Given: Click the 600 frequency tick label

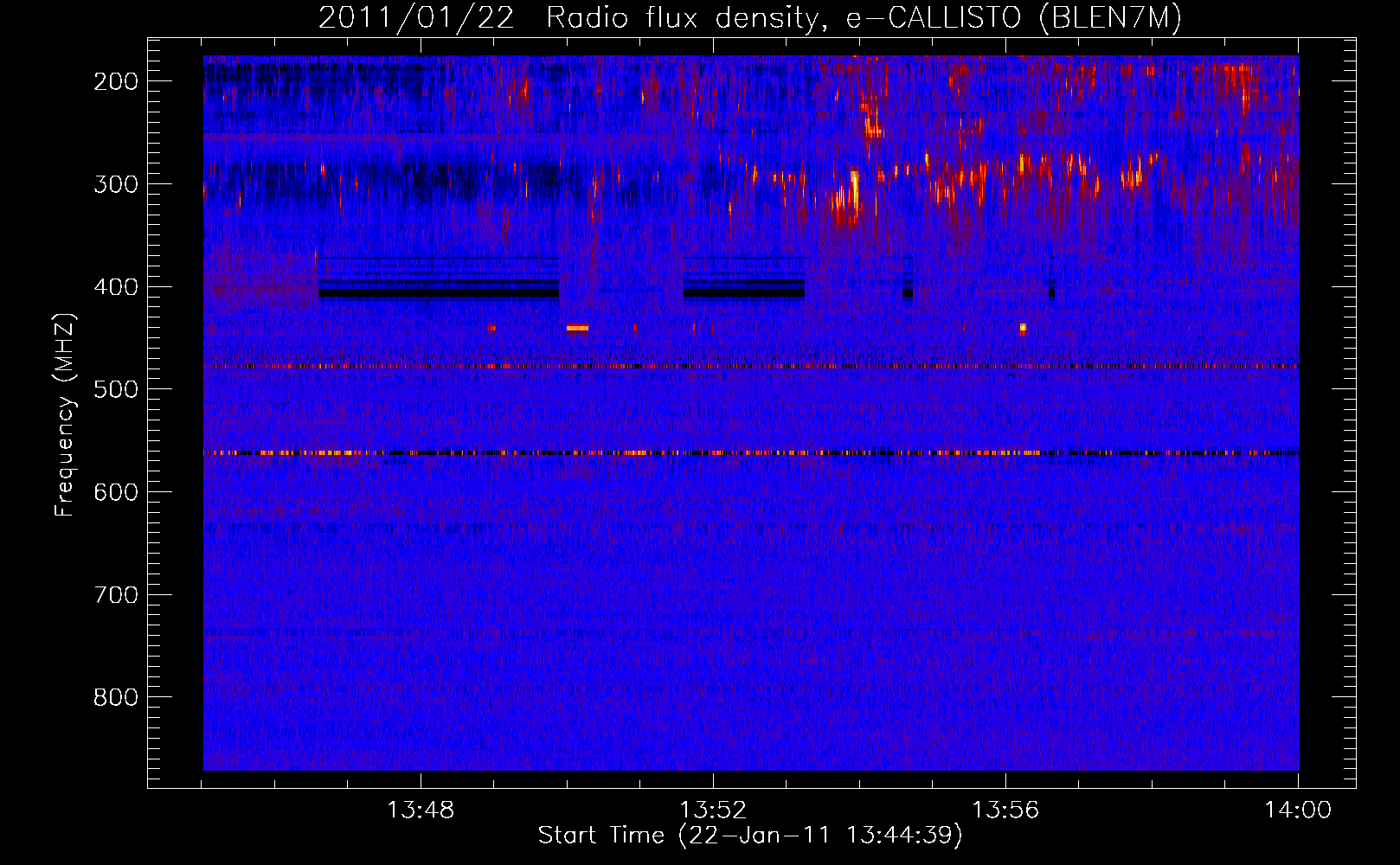Looking at the screenshot, I should pos(116,492).
